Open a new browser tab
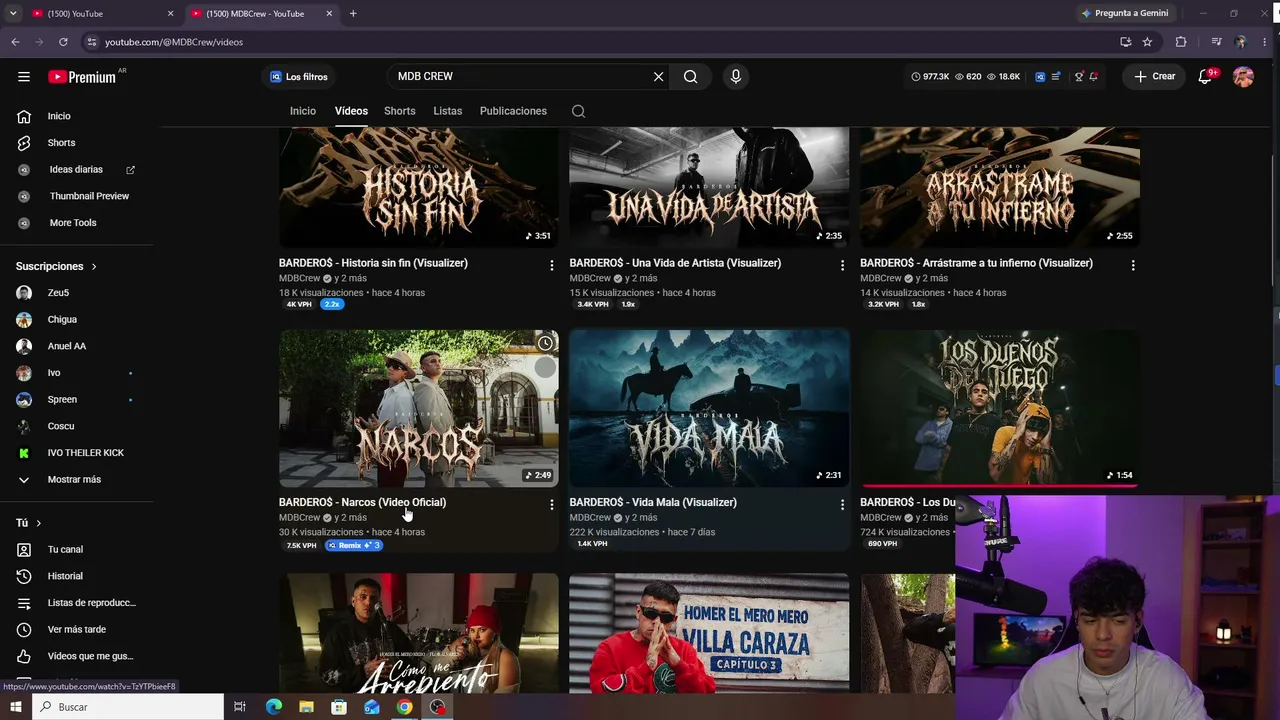 point(353,13)
